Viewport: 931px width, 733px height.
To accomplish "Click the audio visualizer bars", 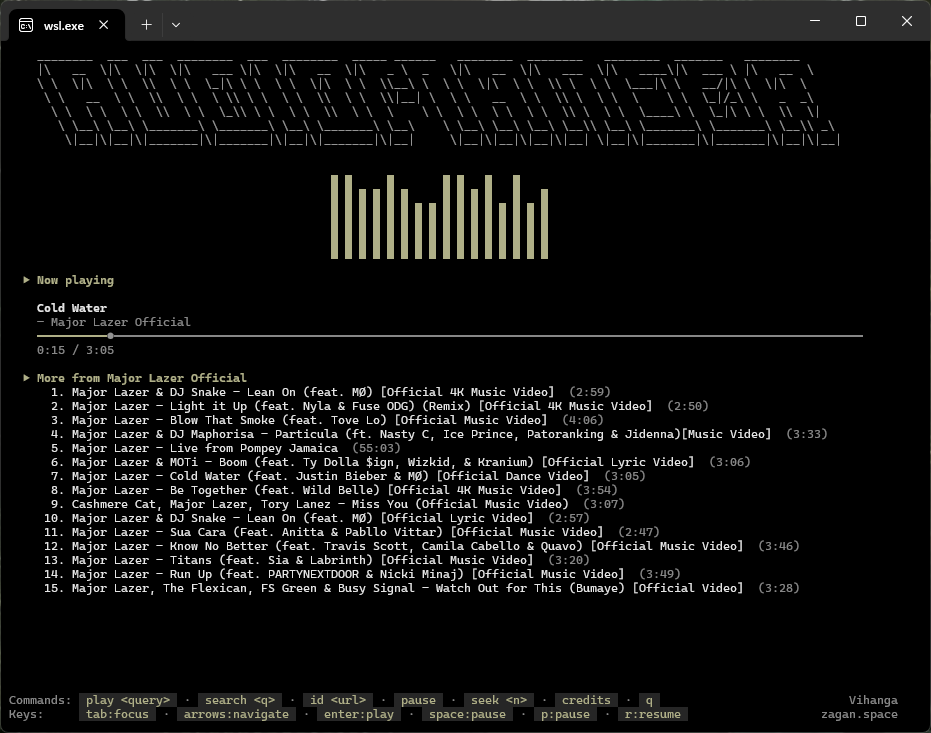I will 439,217.
